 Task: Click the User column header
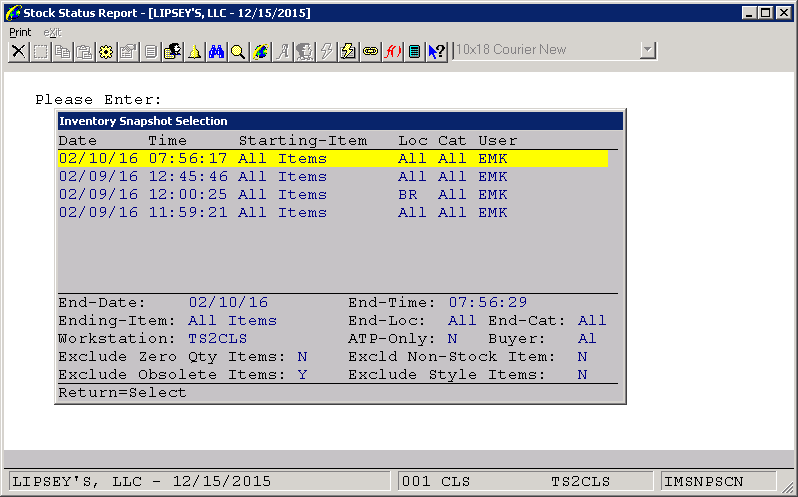pyautogui.click(x=498, y=141)
